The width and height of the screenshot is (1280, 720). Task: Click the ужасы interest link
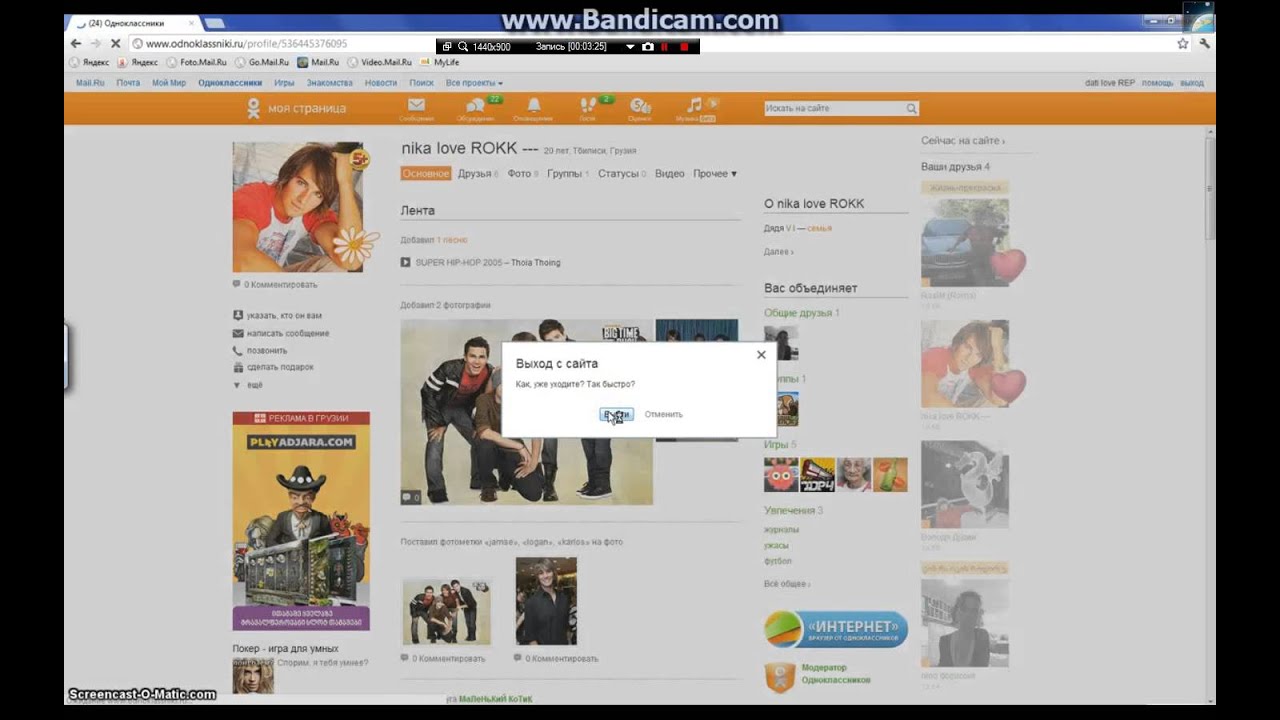pos(776,545)
